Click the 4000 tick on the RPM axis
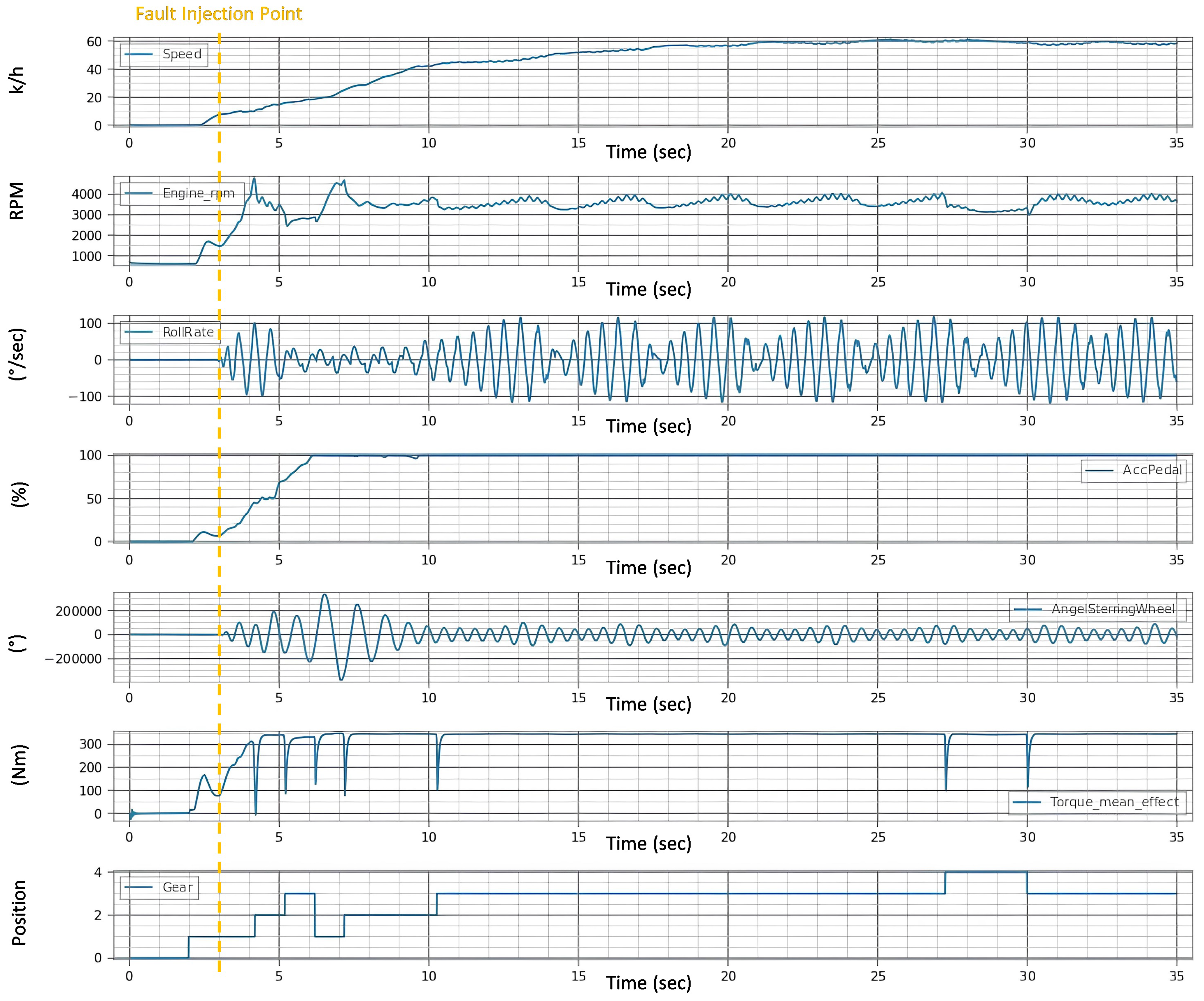The height and width of the screenshot is (1001, 1204). pos(87,194)
